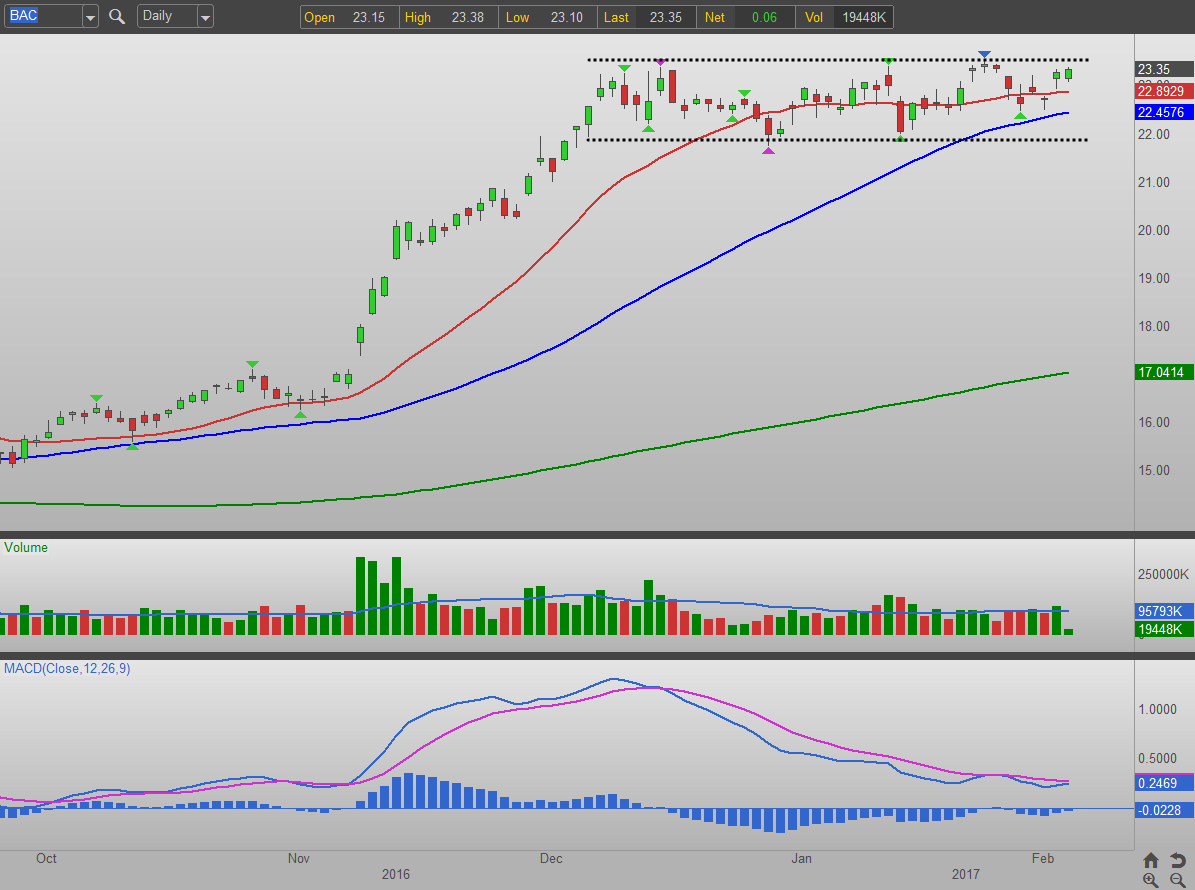Click the blue down-triangle marker above candles

pyautogui.click(x=985, y=54)
